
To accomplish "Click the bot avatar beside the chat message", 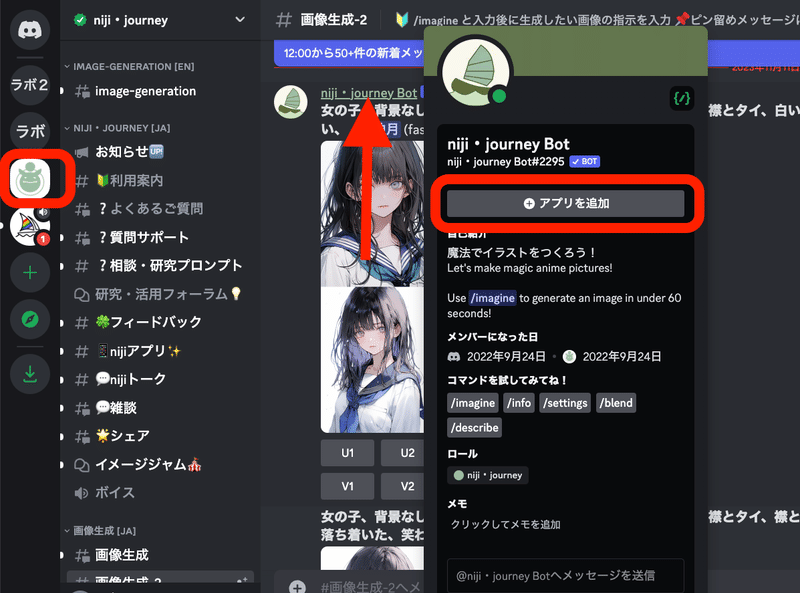I will (x=291, y=102).
